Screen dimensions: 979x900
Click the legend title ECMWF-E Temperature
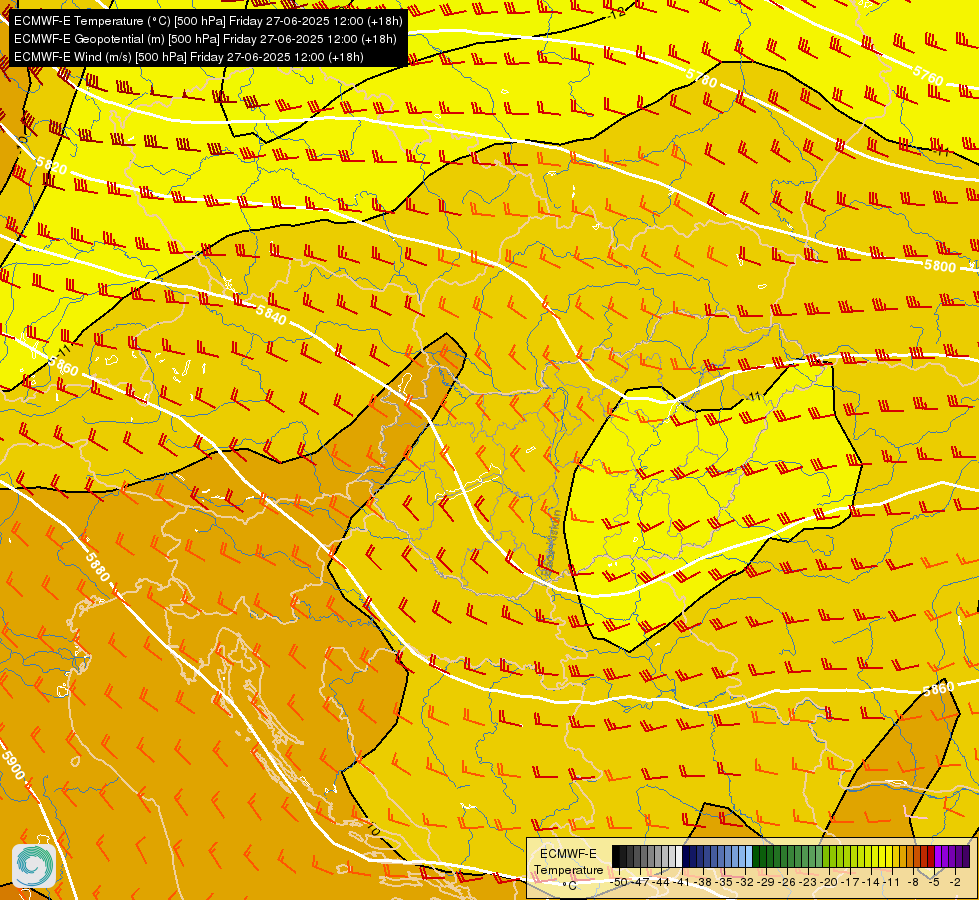tap(568, 862)
